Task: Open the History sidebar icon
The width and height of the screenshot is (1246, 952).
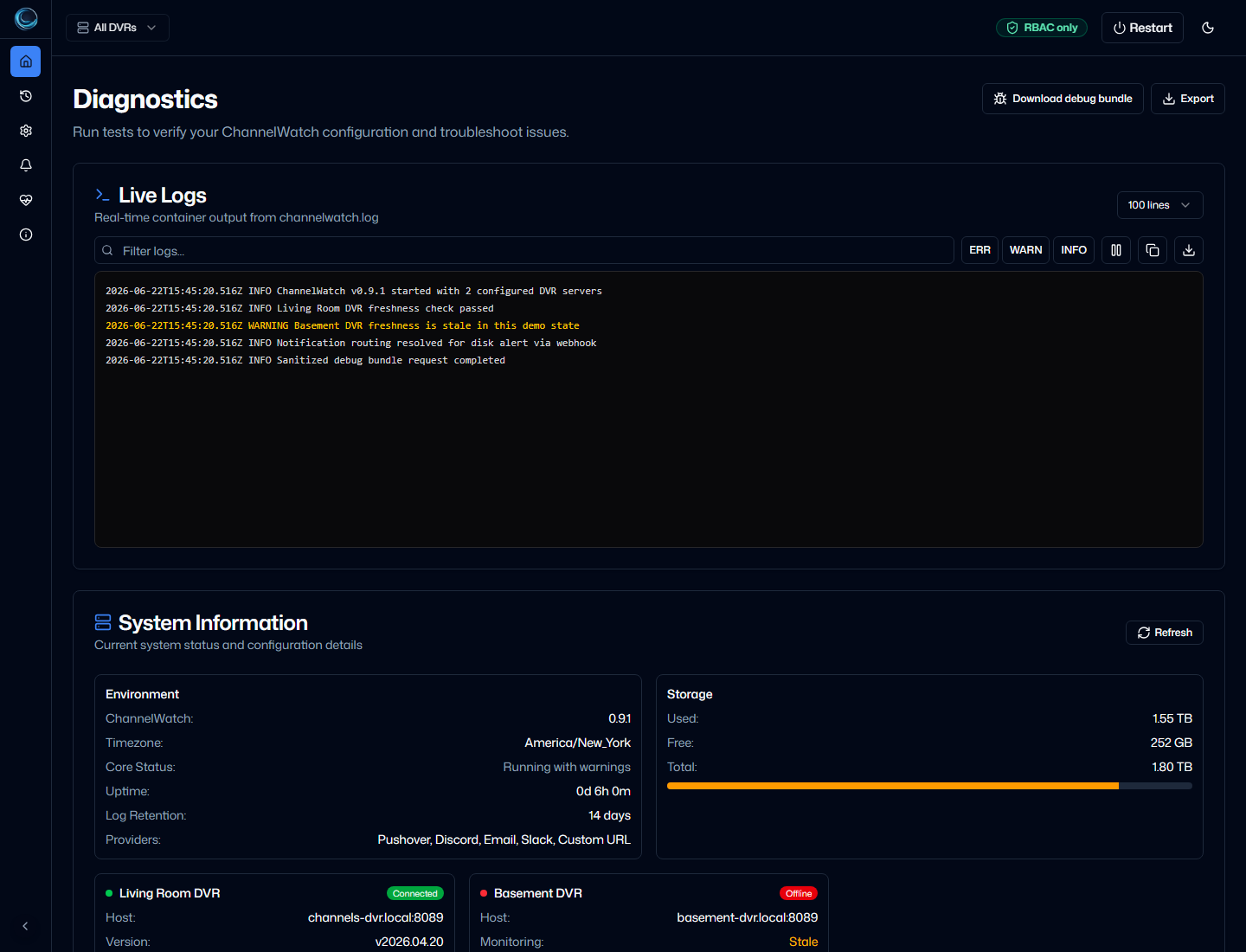Action: click(x=26, y=96)
